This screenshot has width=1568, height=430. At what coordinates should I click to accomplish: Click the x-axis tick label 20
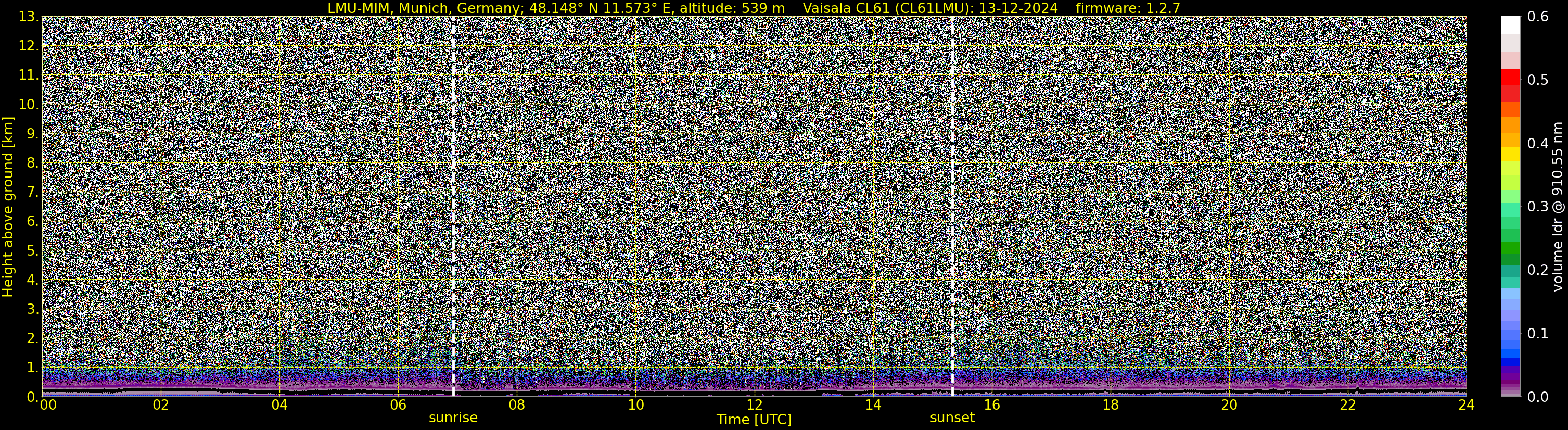click(1229, 405)
